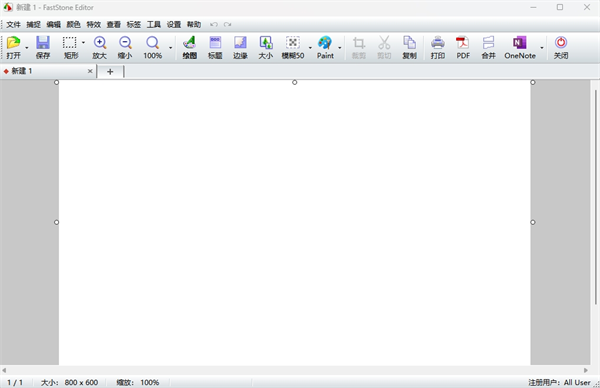The width and height of the screenshot is (600, 388).
Task: Click the 注册用户: All User status text
Action: coord(559,382)
